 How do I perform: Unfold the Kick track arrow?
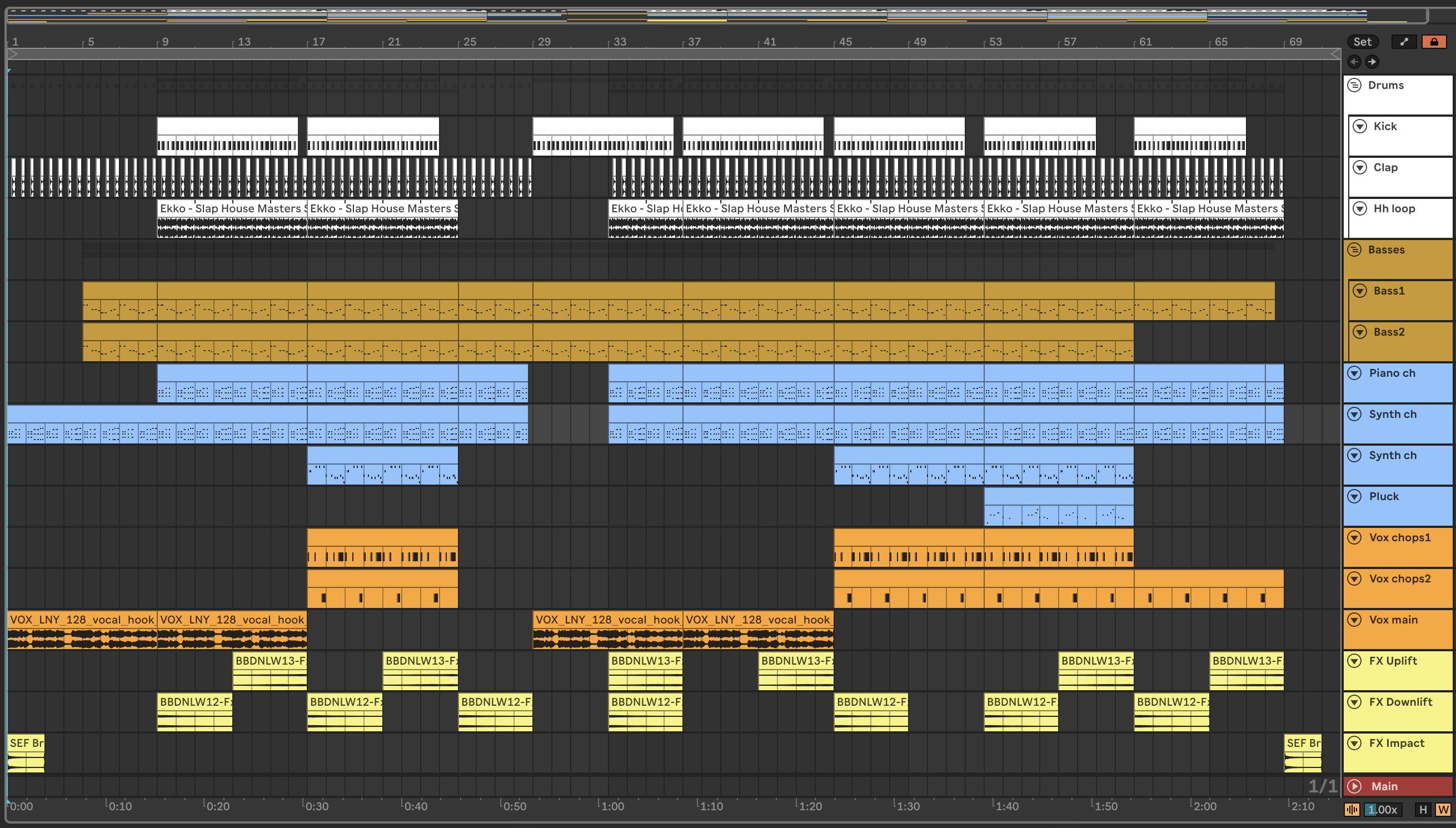[x=1360, y=126]
